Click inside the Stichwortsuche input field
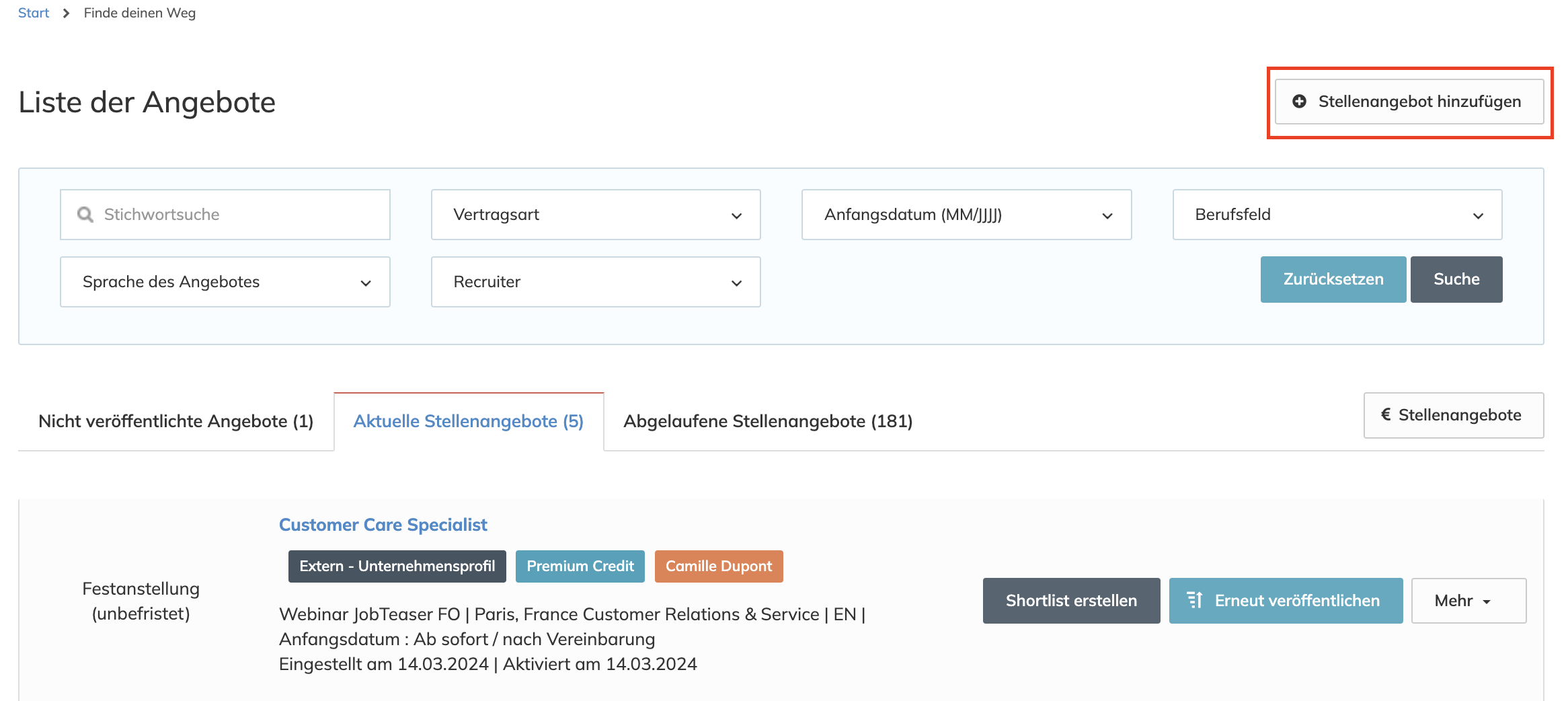The width and height of the screenshot is (1568, 701). [222, 214]
